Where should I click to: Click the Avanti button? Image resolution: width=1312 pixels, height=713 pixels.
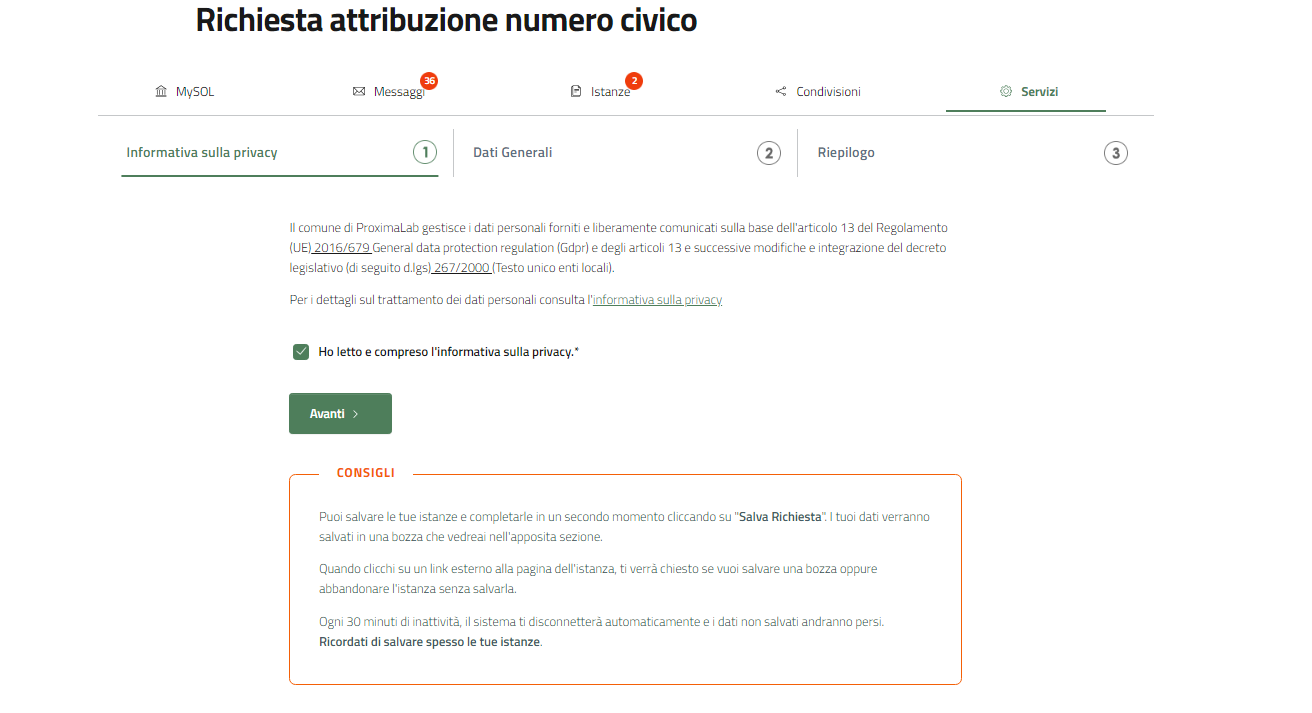340,414
